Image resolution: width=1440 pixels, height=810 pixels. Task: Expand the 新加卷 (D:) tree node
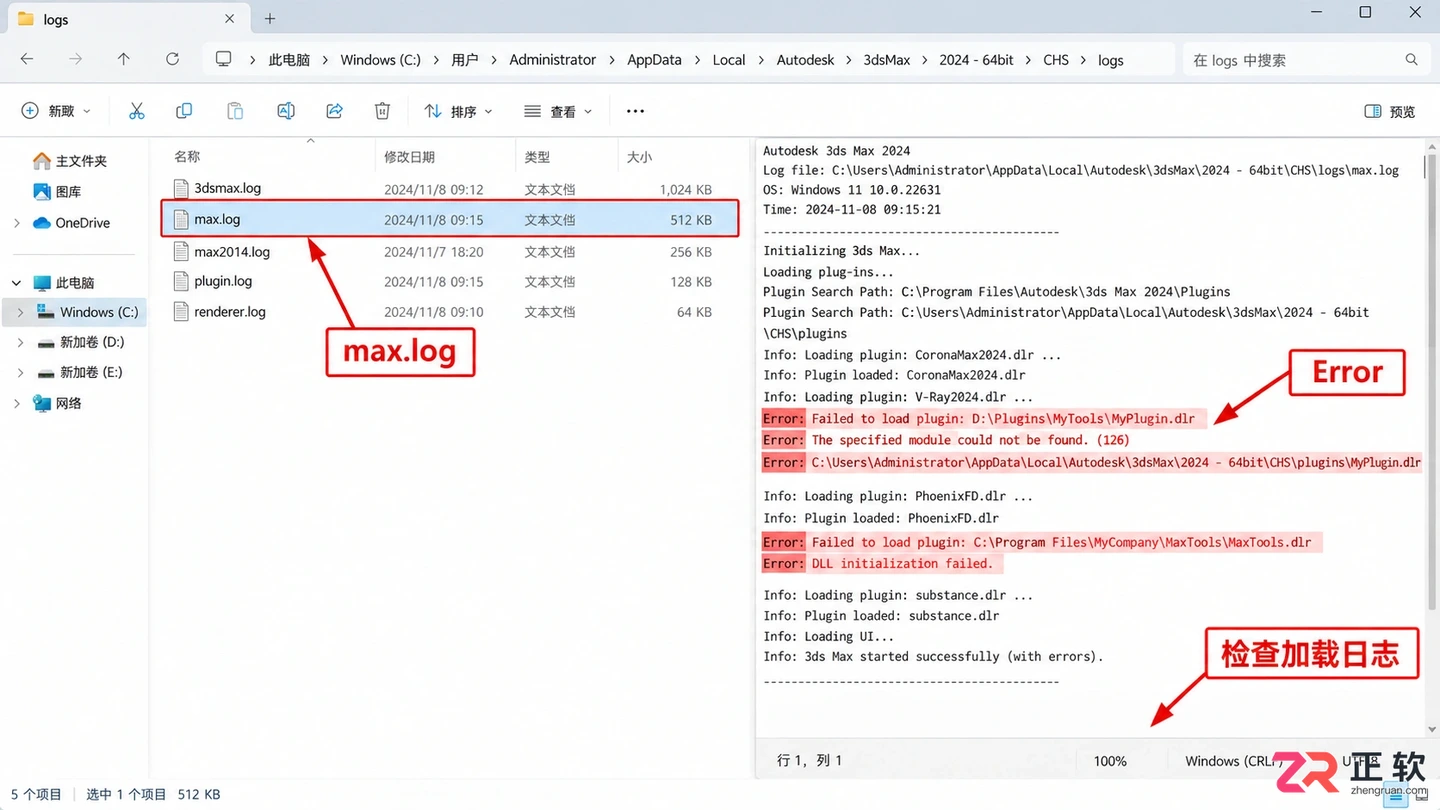pyautogui.click(x=21, y=342)
